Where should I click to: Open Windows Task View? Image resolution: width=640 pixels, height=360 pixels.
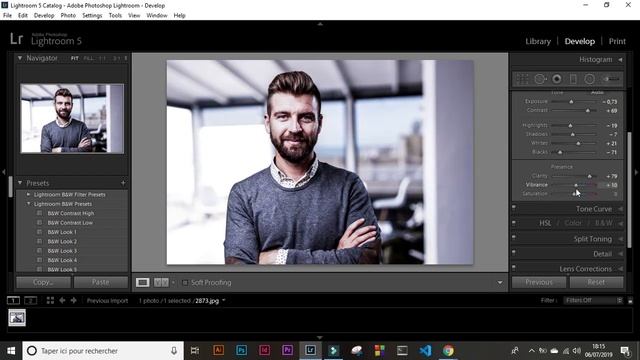[x=195, y=350]
